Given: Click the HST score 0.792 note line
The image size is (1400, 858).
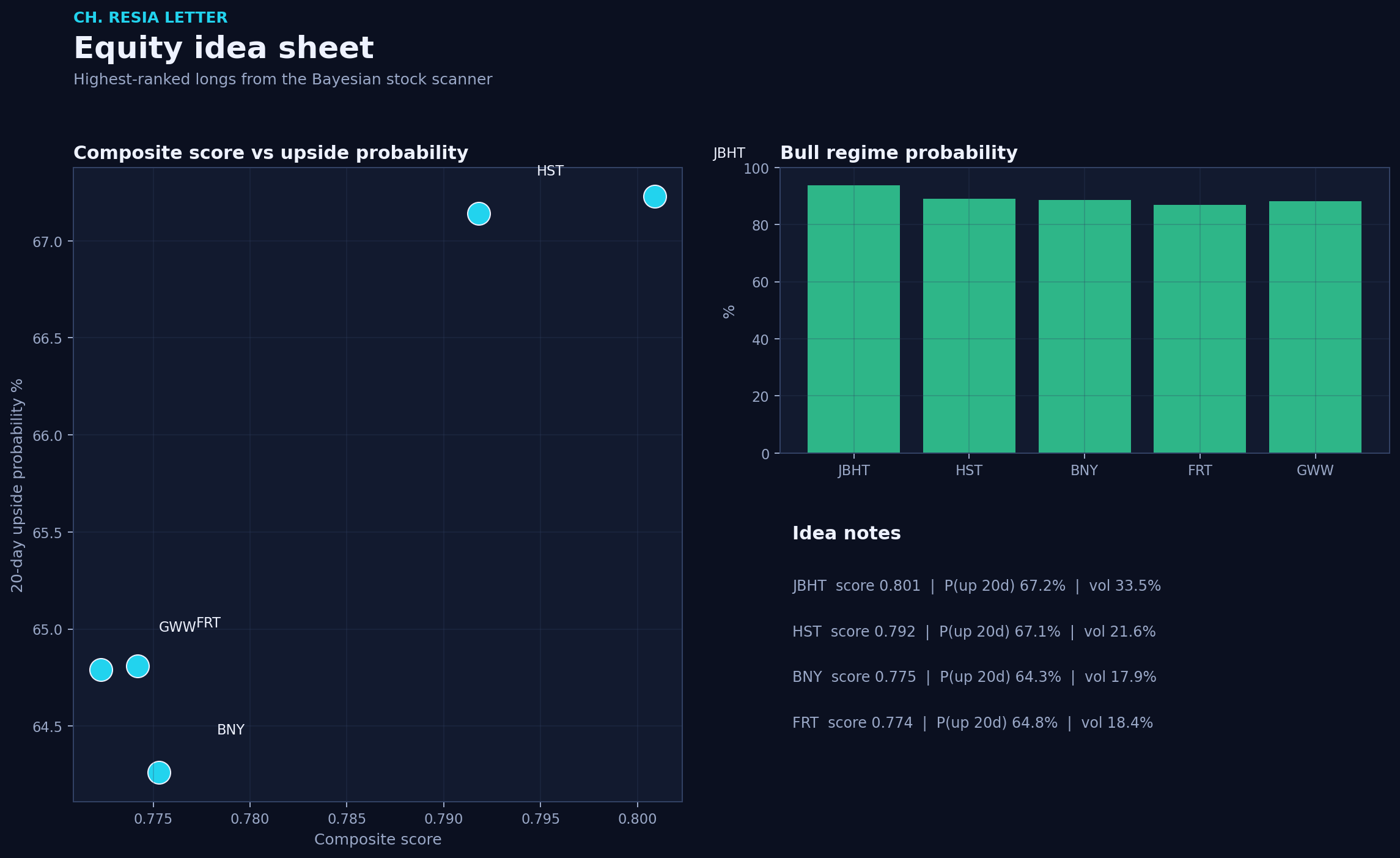Looking at the screenshot, I should pos(974,632).
